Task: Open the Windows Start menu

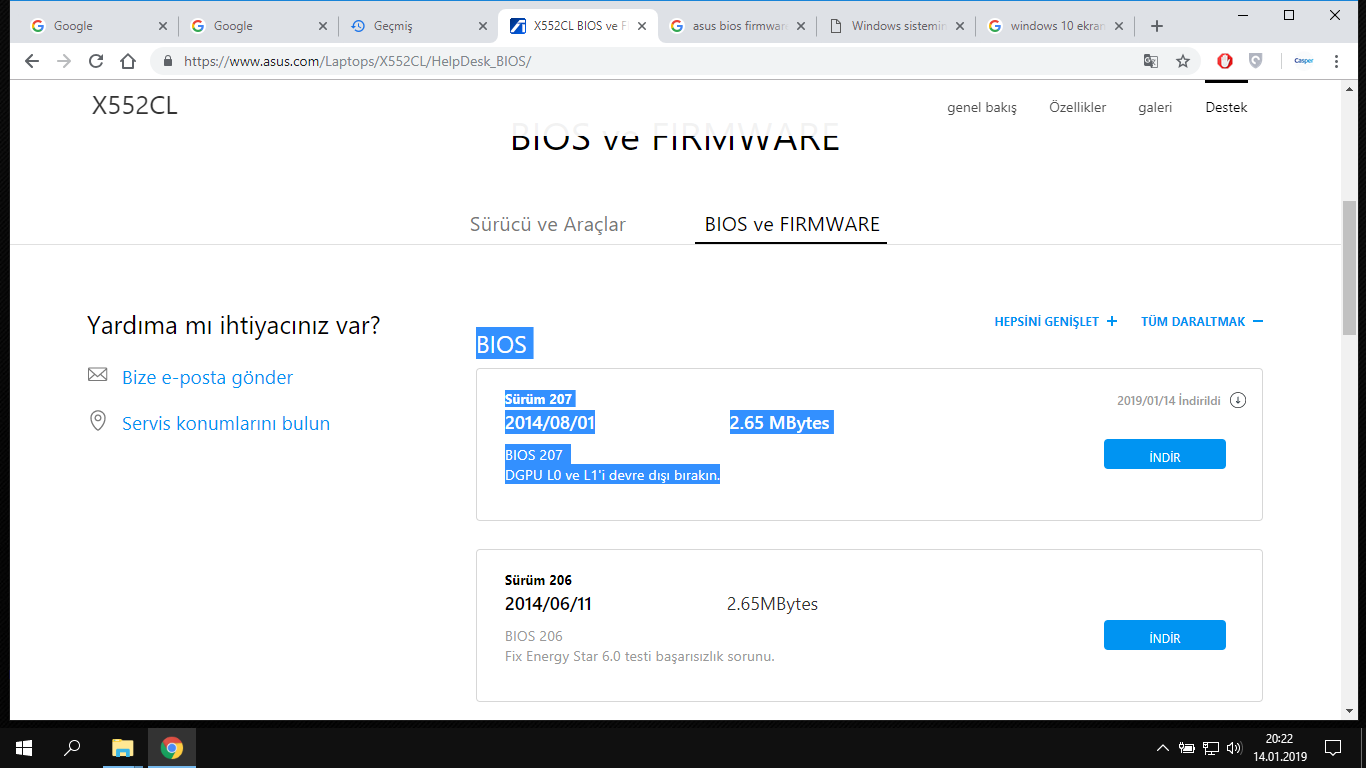Action: [24, 748]
